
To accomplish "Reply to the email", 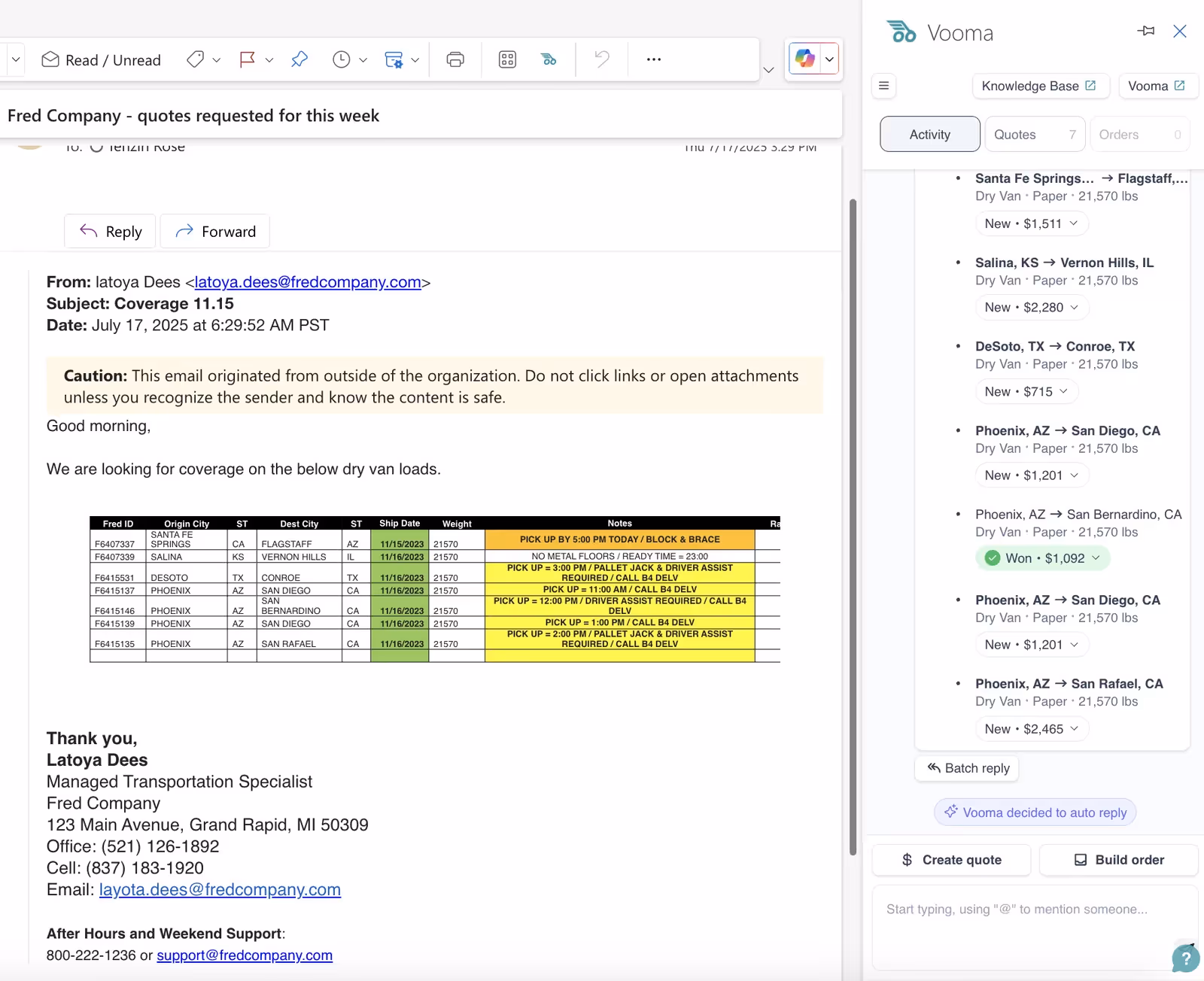I will tap(110, 232).
